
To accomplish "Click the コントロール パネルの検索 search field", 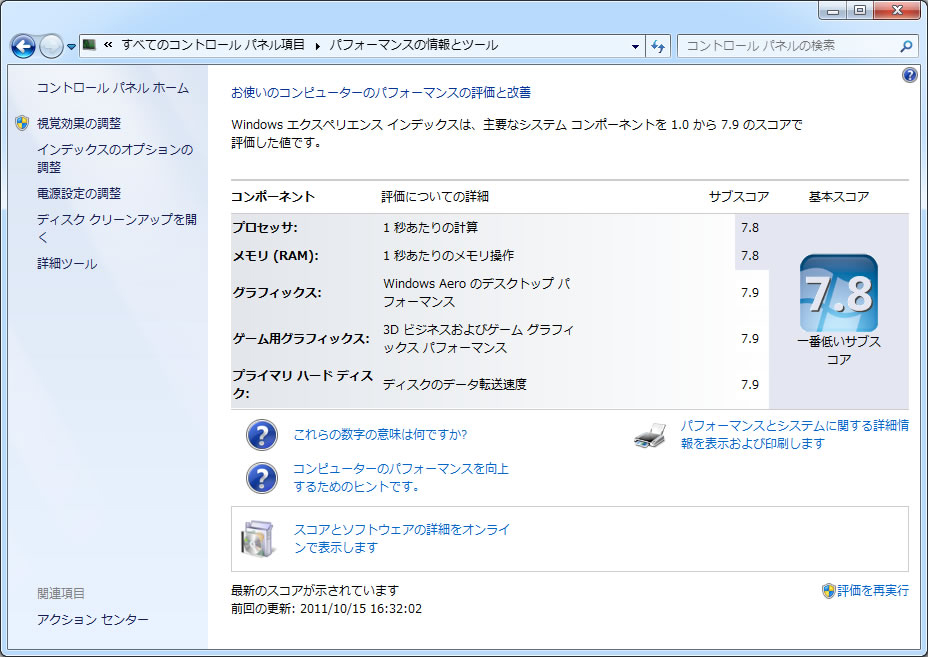I will coord(785,46).
